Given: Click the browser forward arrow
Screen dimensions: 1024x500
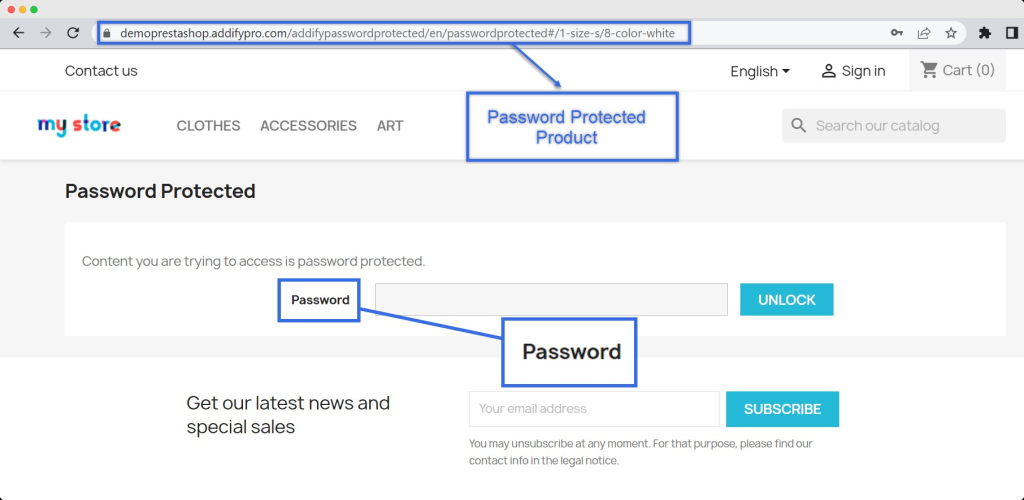Looking at the screenshot, I should pyautogui.click(x=45, y=33).
